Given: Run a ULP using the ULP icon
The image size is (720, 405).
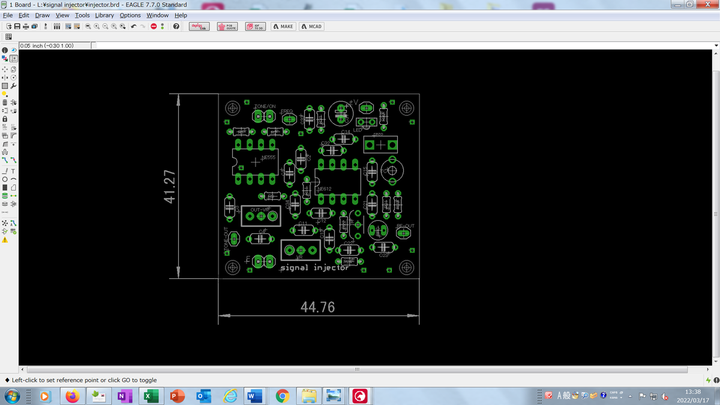Looking at the screenshot, I should (77, 27).
